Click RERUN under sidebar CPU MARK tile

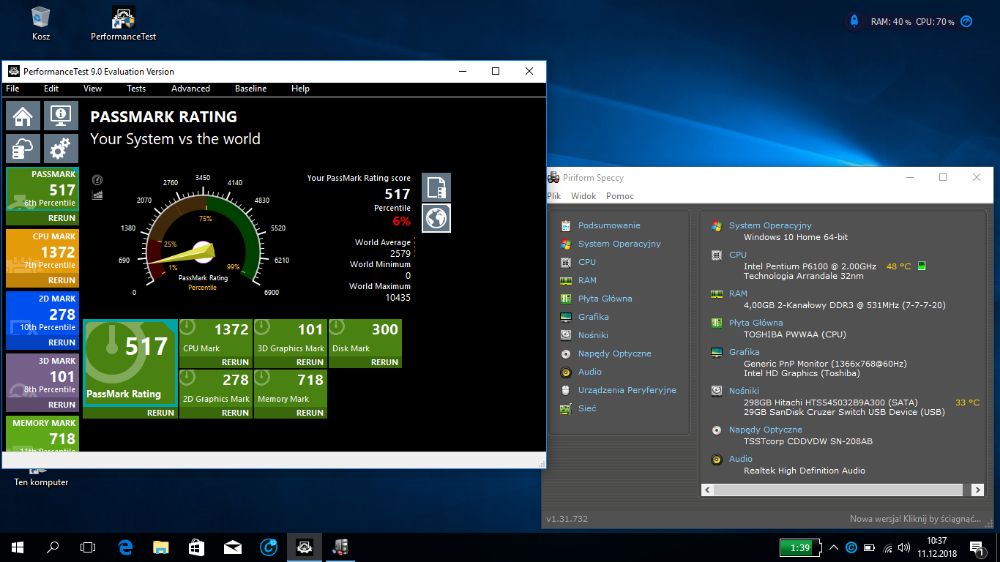pyautogui.click(x=62, y=280)
